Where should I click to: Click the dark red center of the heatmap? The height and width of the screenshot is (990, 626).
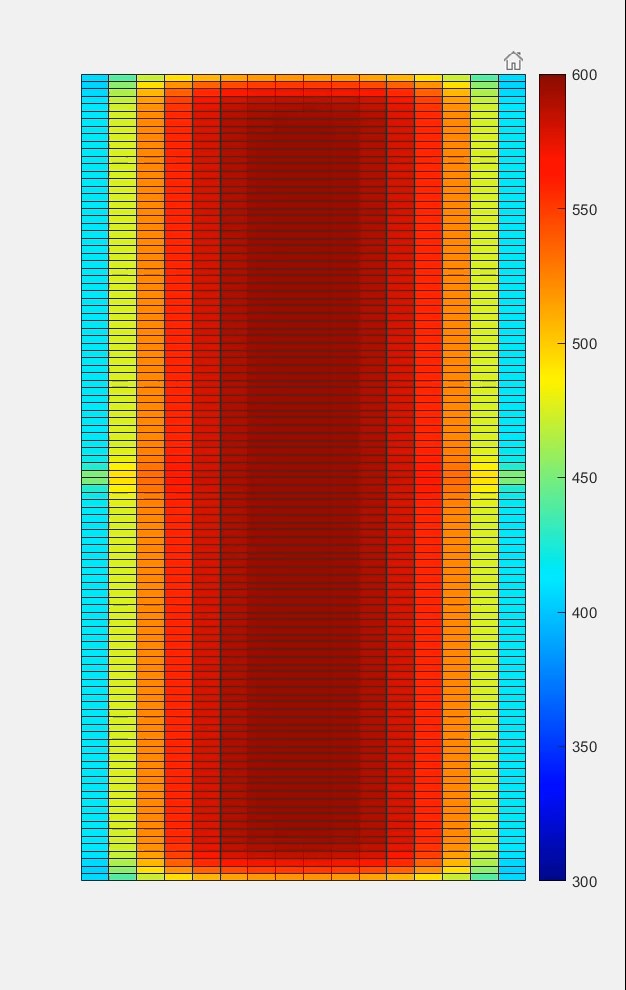303,478
